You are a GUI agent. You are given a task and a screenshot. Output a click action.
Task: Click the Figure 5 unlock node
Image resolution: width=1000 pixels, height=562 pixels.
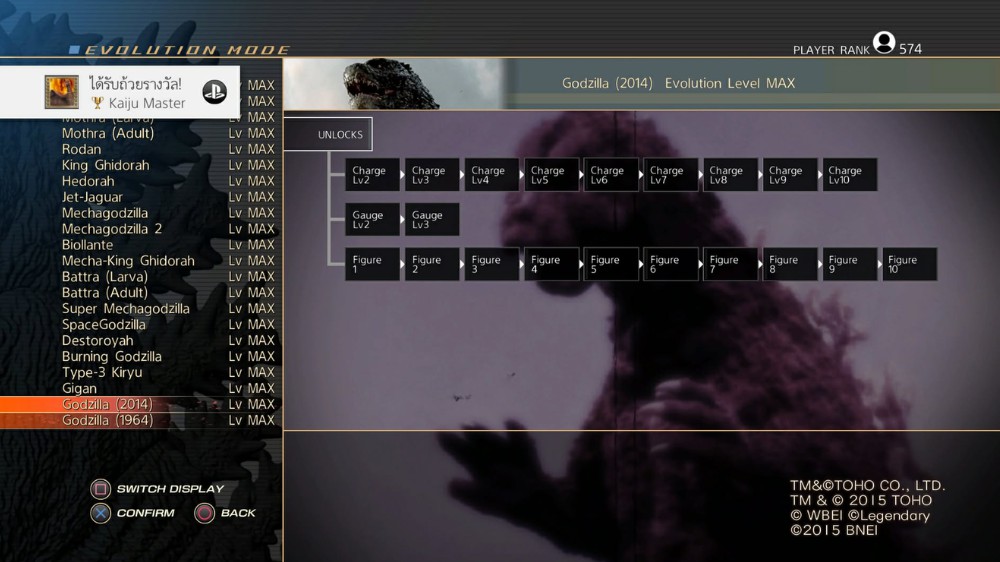(x=611, y=264)
